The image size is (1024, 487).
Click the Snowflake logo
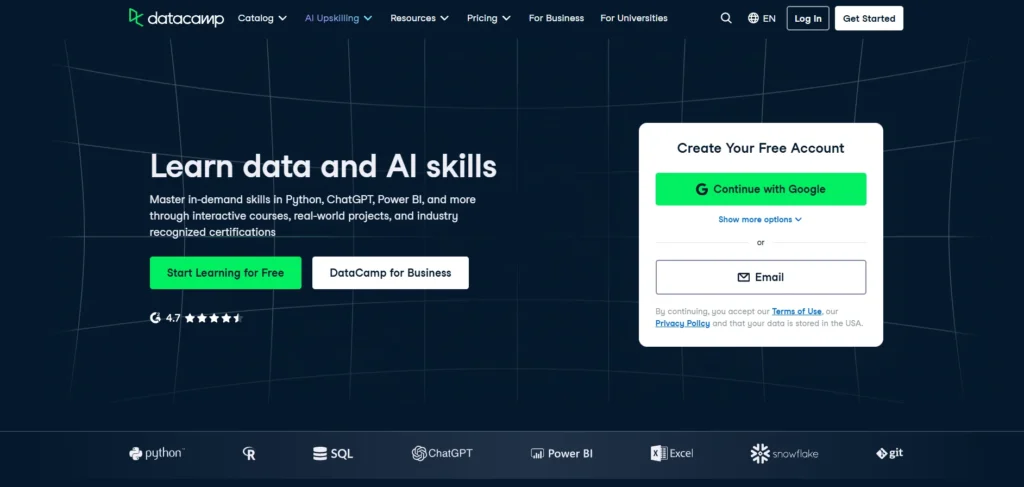pyautogui.click(x=784, y=454)
